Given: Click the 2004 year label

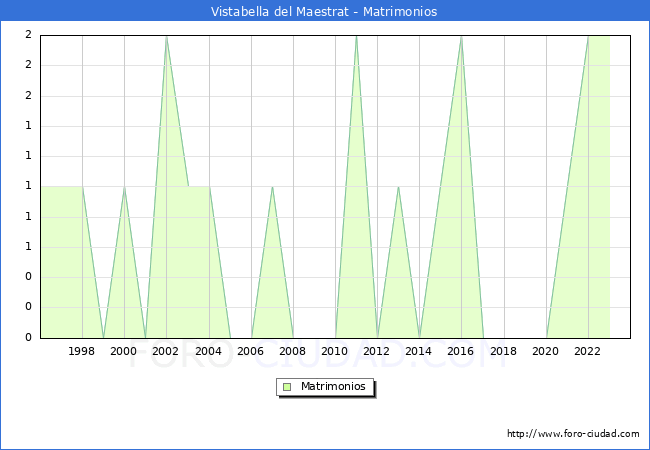Looking at the screenshot, I should (x=208, y=351).
